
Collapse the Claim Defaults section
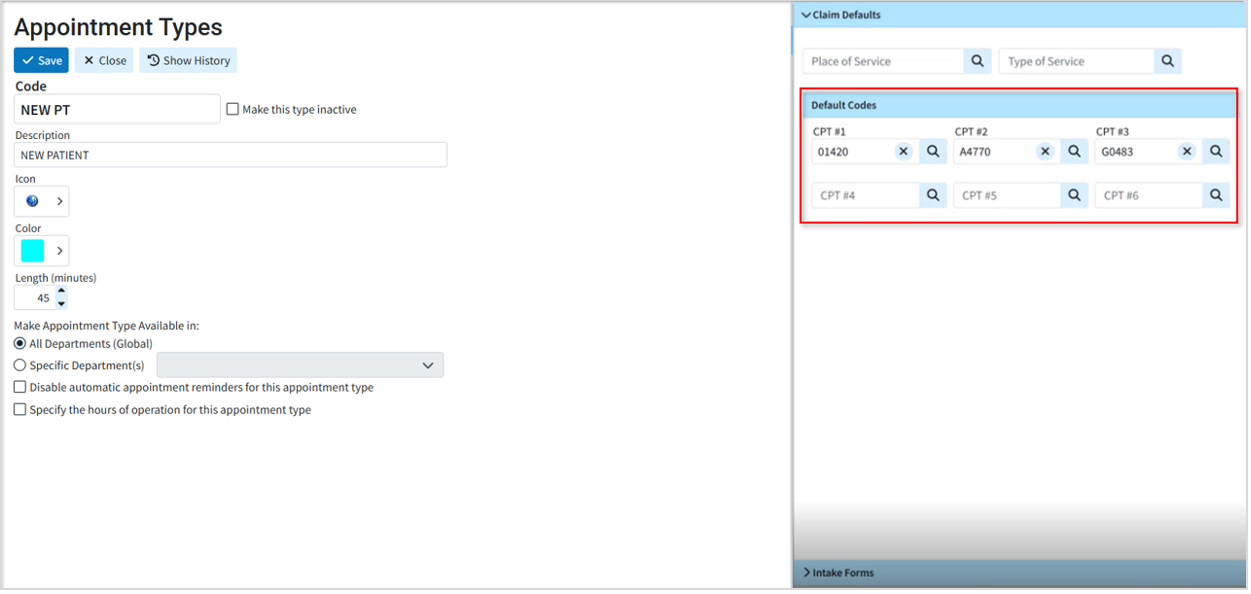(1020, 15)
